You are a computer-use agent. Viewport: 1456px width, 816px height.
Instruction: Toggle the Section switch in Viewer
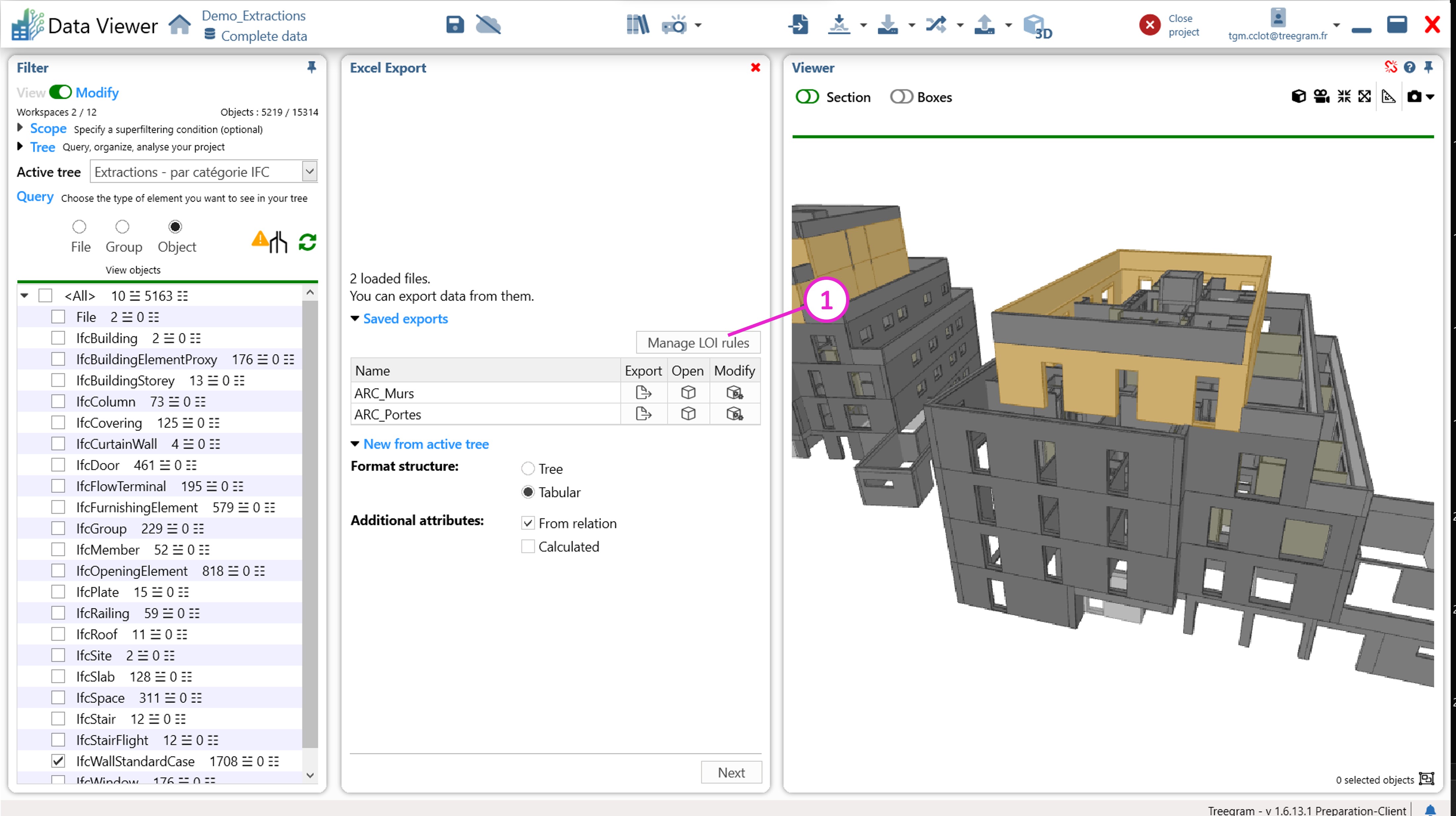click(806, 97)
